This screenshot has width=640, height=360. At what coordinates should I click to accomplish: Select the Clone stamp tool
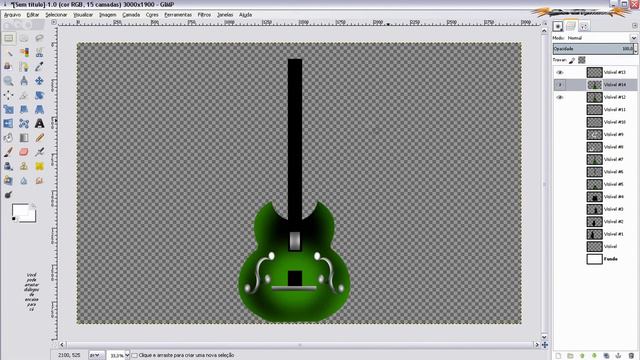click(24, 166)
